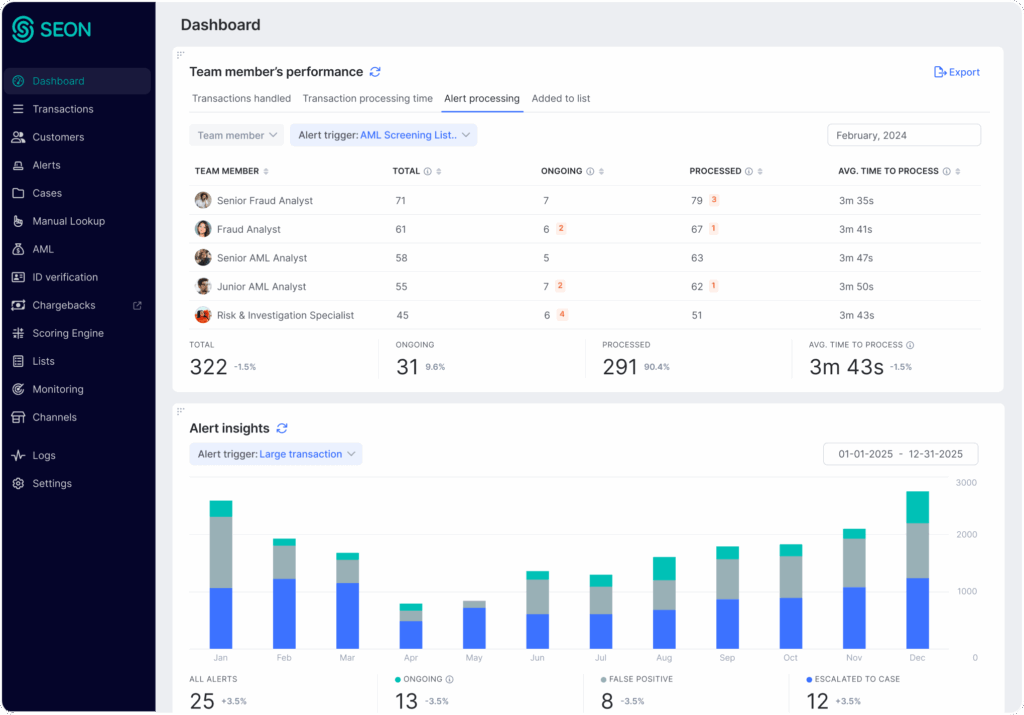Click the refresh icon next to Alert insights
Viewport: 1024px width, 715px height.
(282, 428)
